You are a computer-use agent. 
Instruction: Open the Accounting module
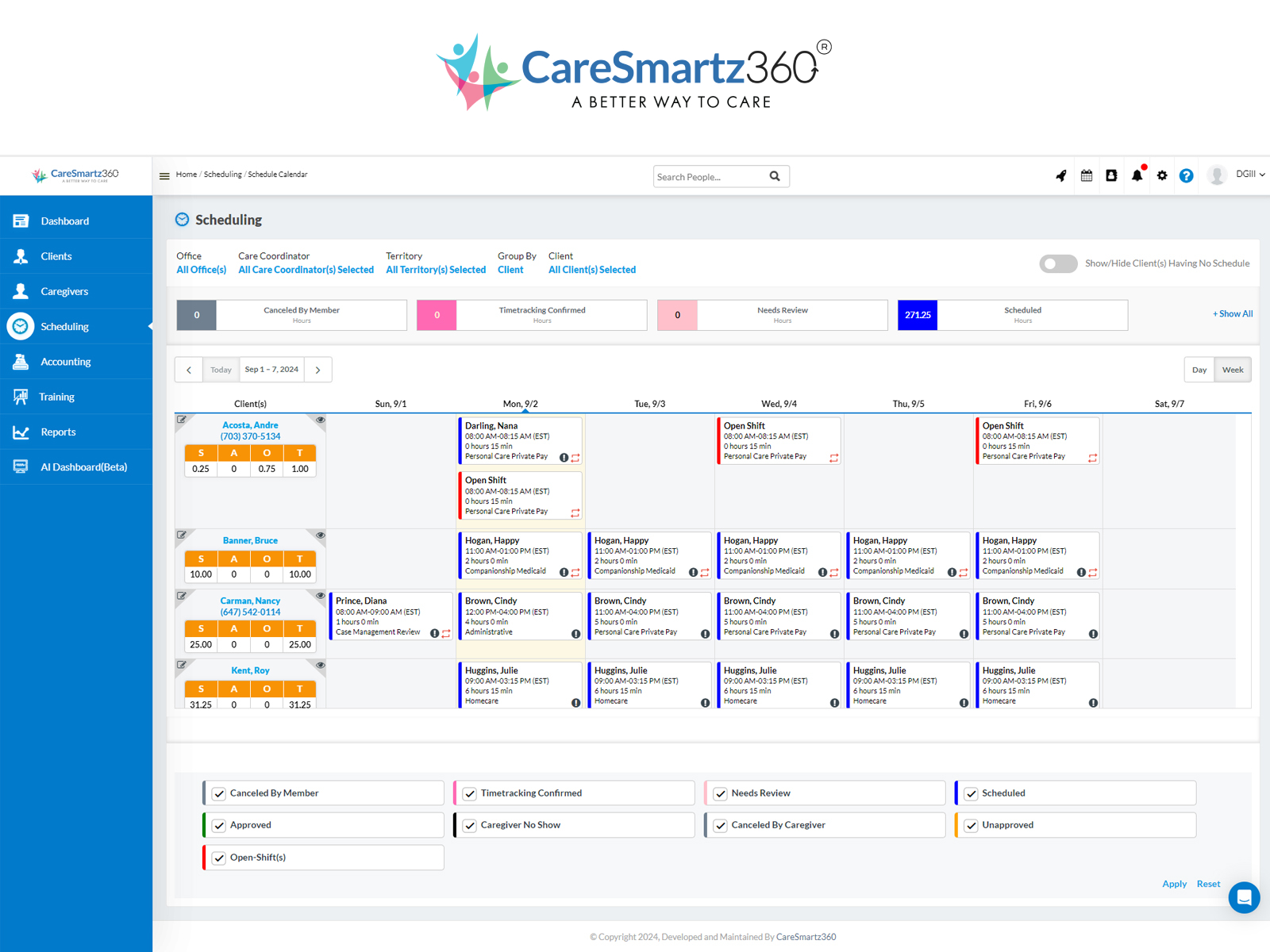click(66, 361)
